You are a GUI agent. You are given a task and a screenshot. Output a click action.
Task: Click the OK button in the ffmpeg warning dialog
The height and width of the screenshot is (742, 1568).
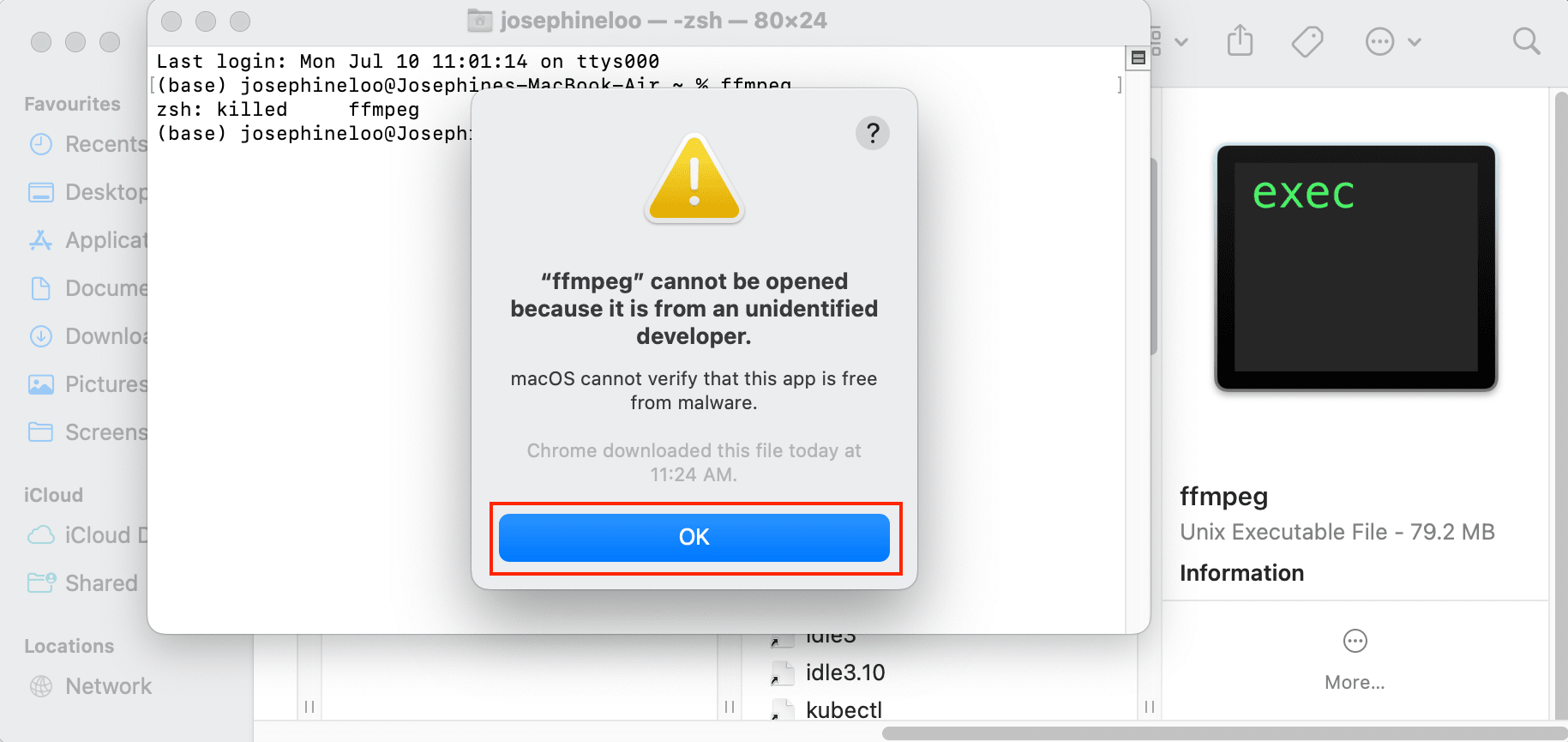tap(694, 538)
